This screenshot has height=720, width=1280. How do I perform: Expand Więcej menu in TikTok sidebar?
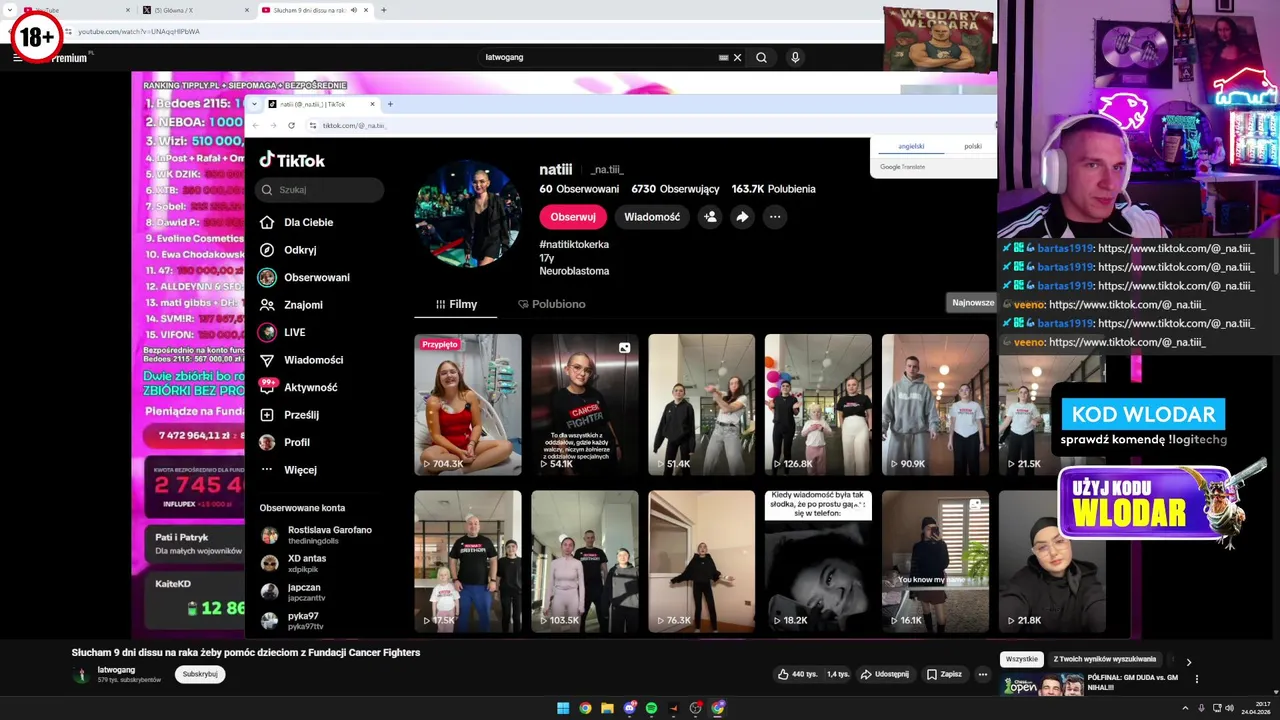(x=288, y=470)
